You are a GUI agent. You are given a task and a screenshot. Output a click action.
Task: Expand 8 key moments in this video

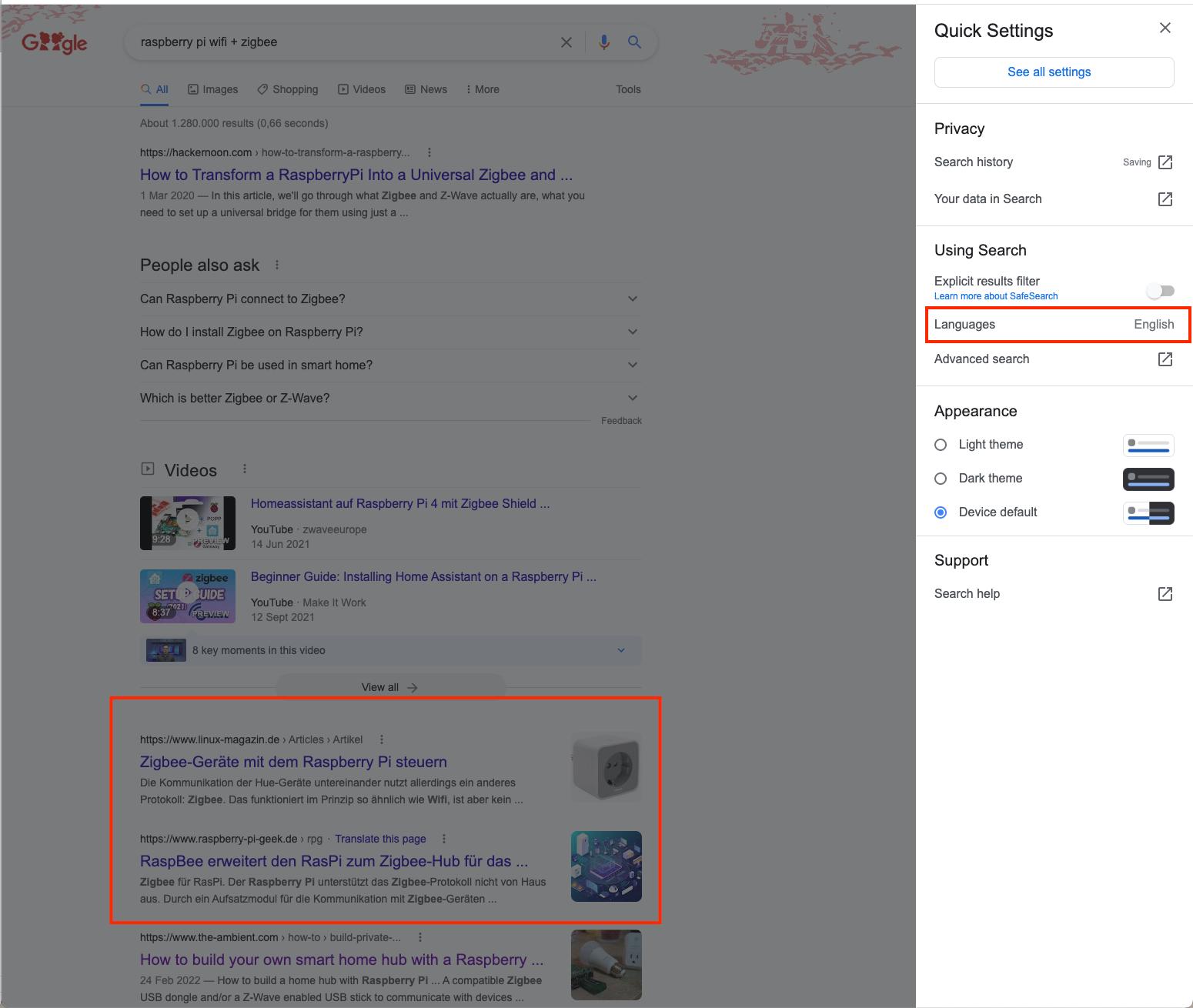click(391, 650)
